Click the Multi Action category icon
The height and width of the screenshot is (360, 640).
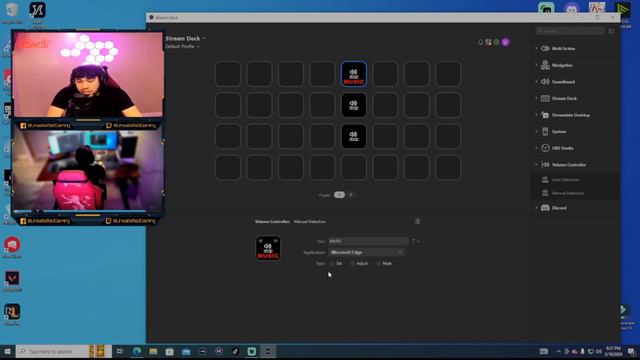(545, 49)
